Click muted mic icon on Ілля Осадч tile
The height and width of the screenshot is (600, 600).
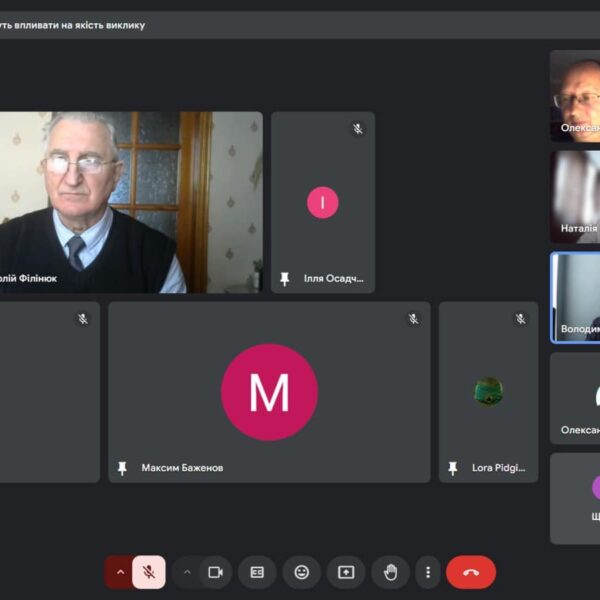pyautogui.click(x=358, y=129)
